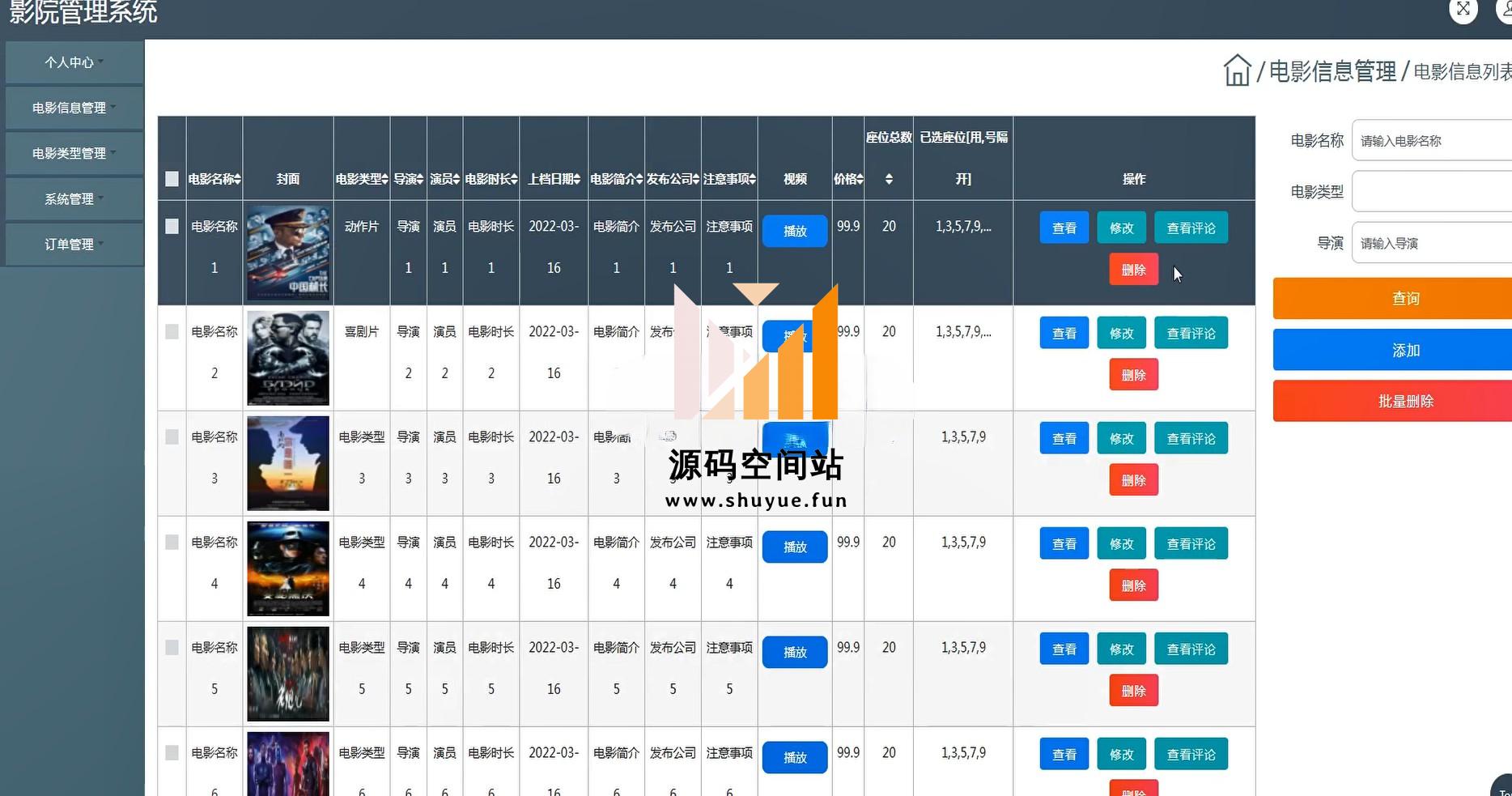Click the fullscreen expand icon in header

(x=1463, y=10)
